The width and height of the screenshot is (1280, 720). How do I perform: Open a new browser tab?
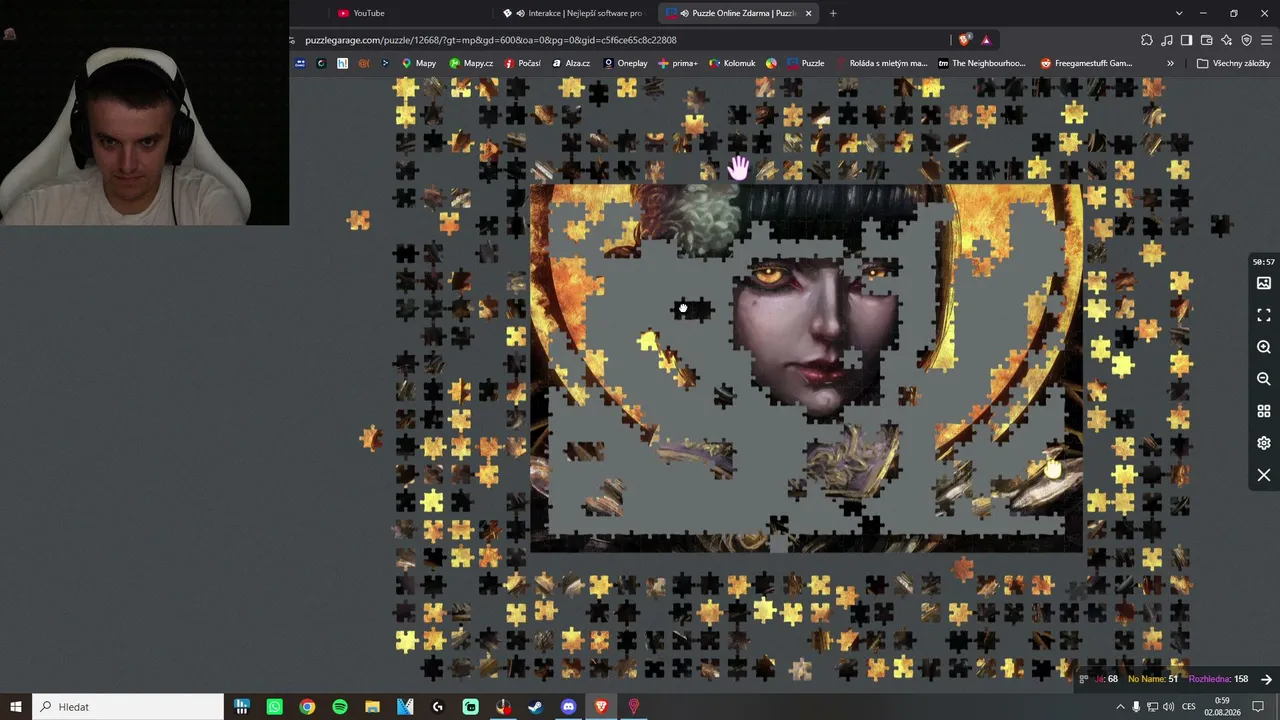(833, 13)
